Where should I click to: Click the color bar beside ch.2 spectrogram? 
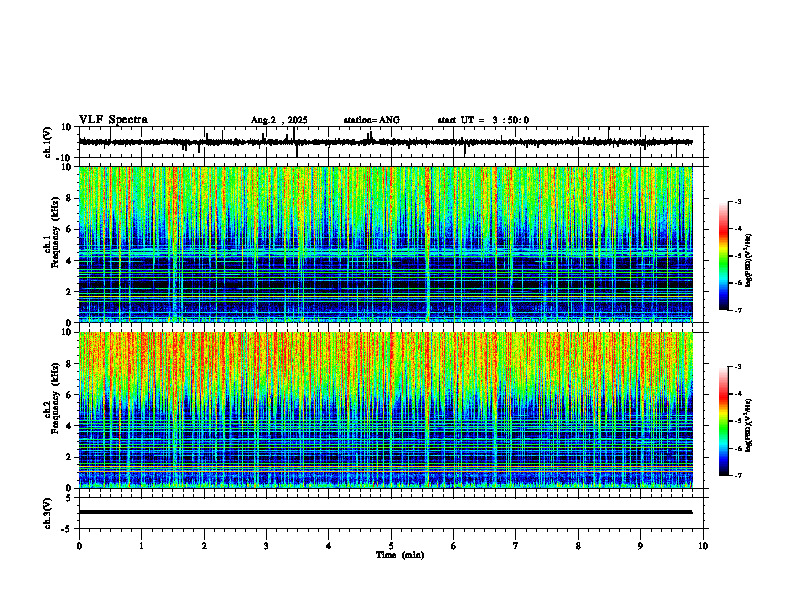point(724,421)
